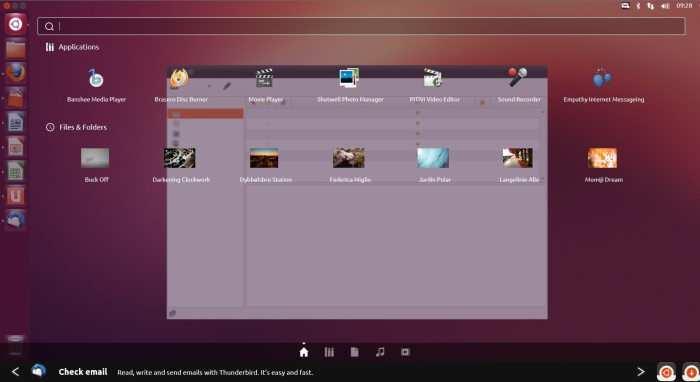Click the Dash search field
Screen dimensions: 700x382
361,26
